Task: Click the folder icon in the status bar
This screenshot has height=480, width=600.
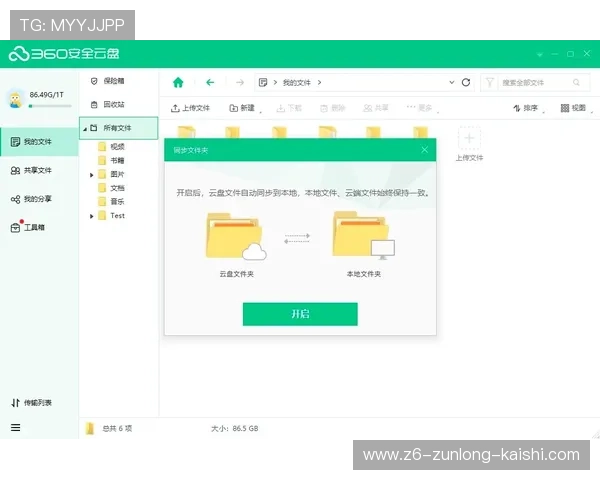Action: tap(90, 428)
